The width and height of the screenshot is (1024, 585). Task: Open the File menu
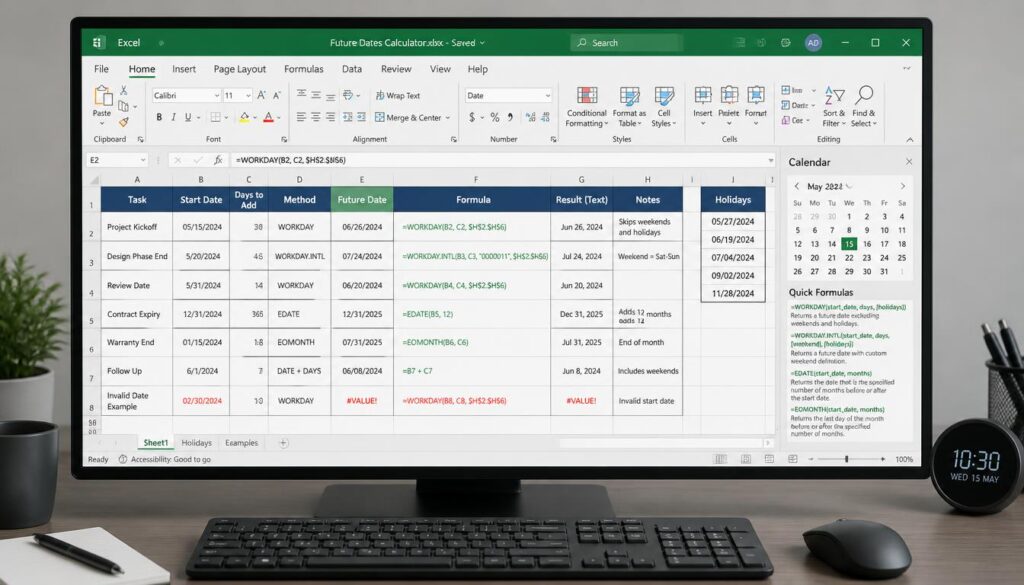(101, 69)
